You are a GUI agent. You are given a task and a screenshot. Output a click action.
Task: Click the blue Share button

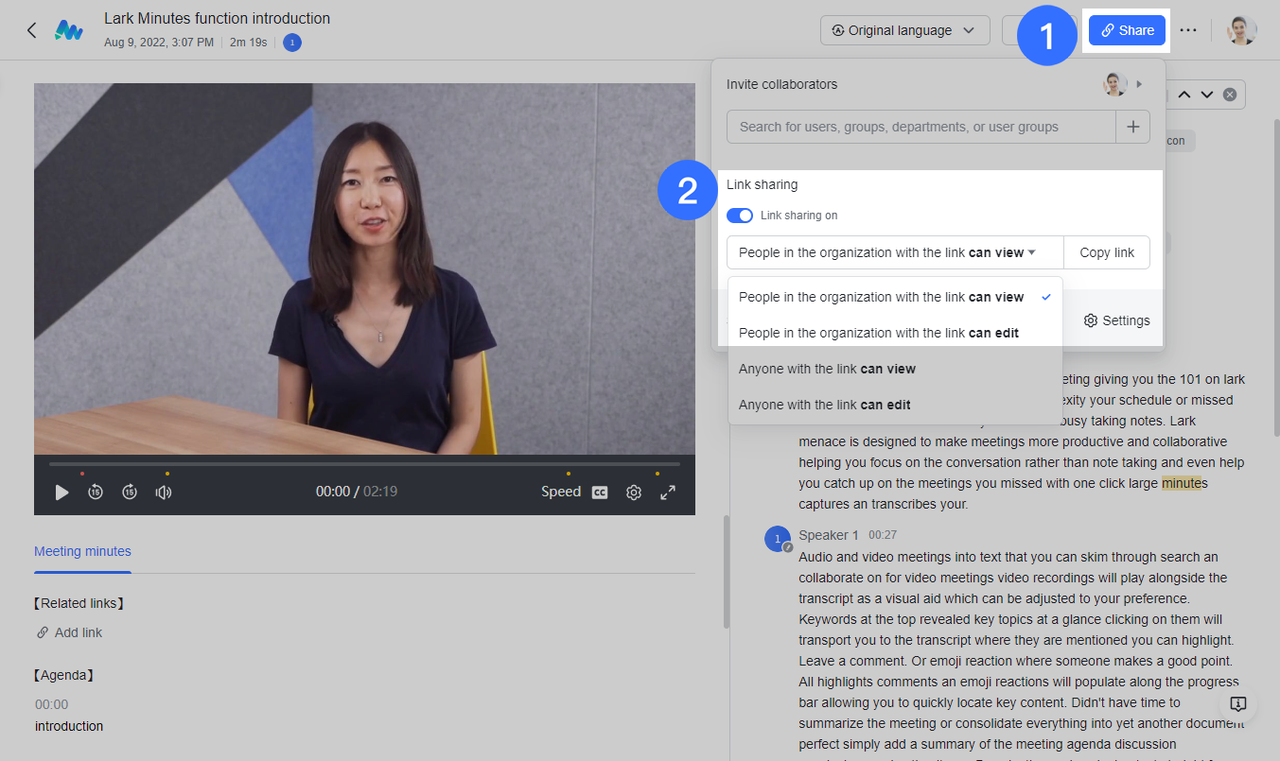[1127, 30]
